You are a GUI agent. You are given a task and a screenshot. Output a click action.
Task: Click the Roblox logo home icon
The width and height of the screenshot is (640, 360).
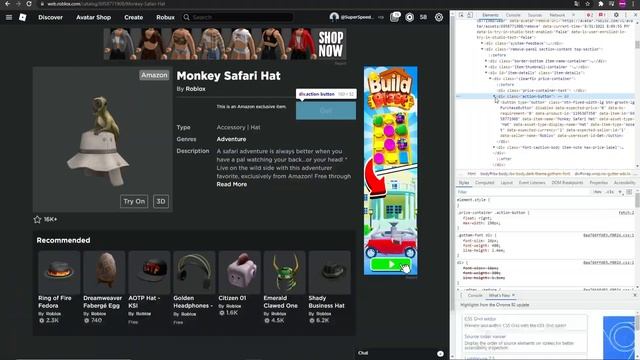pyautogui.click(x=23, y=17)
